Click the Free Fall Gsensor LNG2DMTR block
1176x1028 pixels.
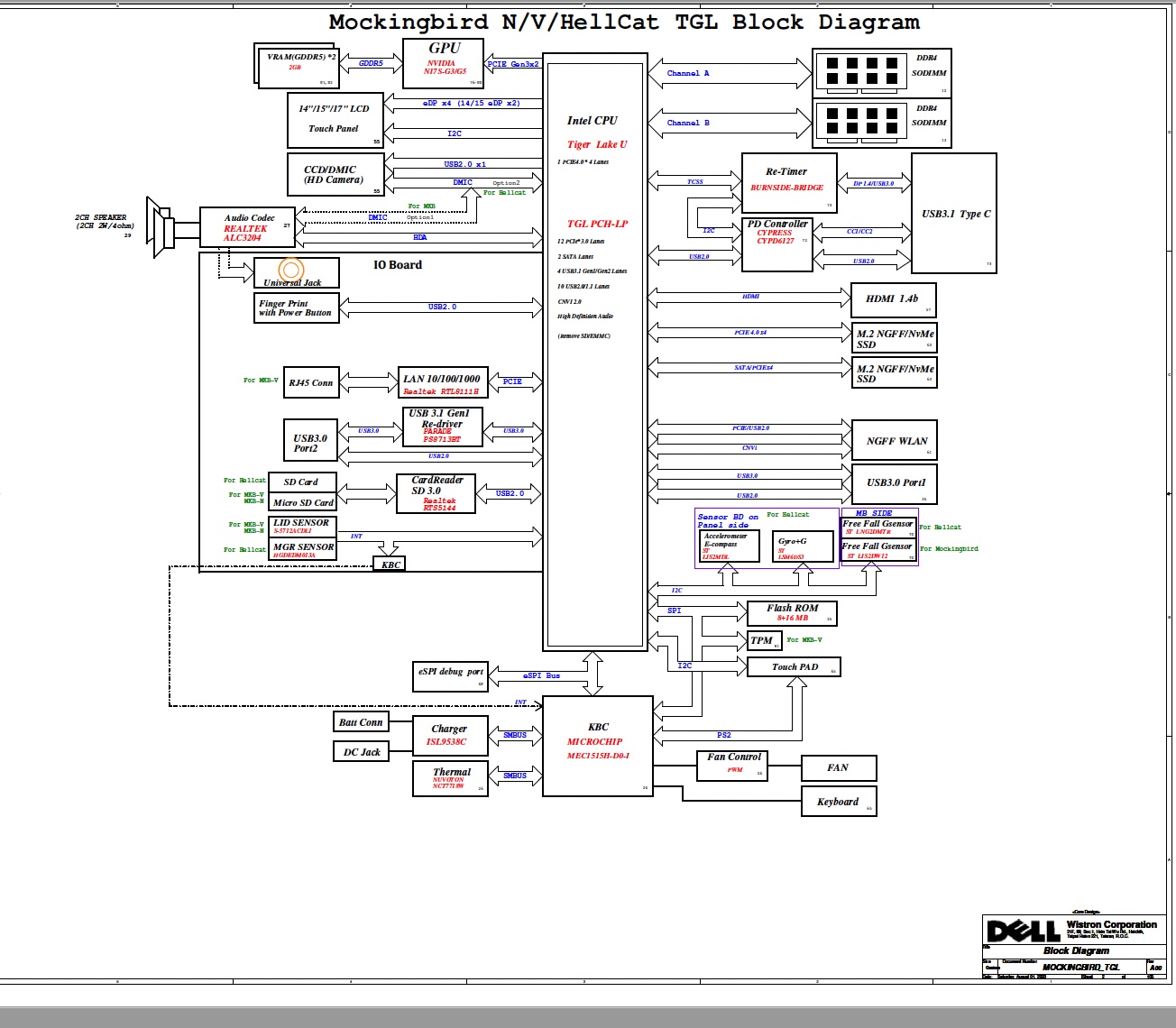(x=878, y=528)
